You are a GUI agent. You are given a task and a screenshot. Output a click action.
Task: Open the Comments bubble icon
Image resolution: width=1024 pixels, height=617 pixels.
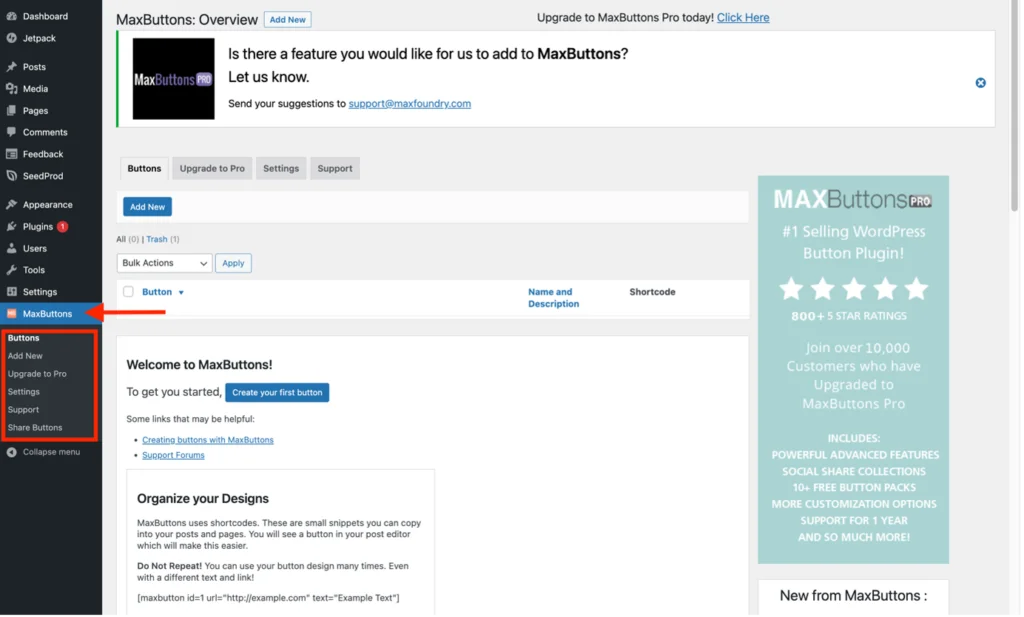coord(11,132)
